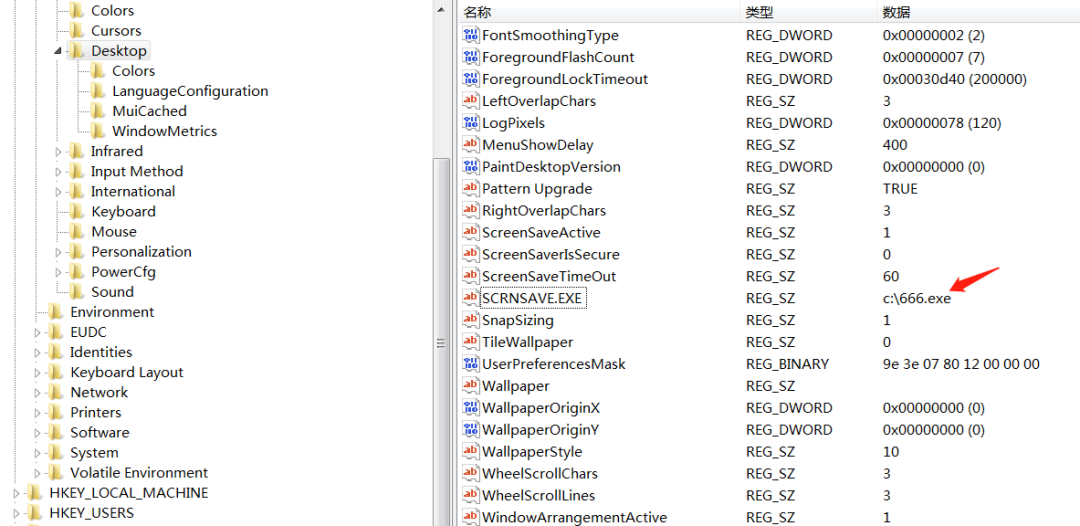This screenshot has height=526, width=1080.
Task: Click the tree pane vertical scrollbar thumb
Action: (x=441, y=342)
